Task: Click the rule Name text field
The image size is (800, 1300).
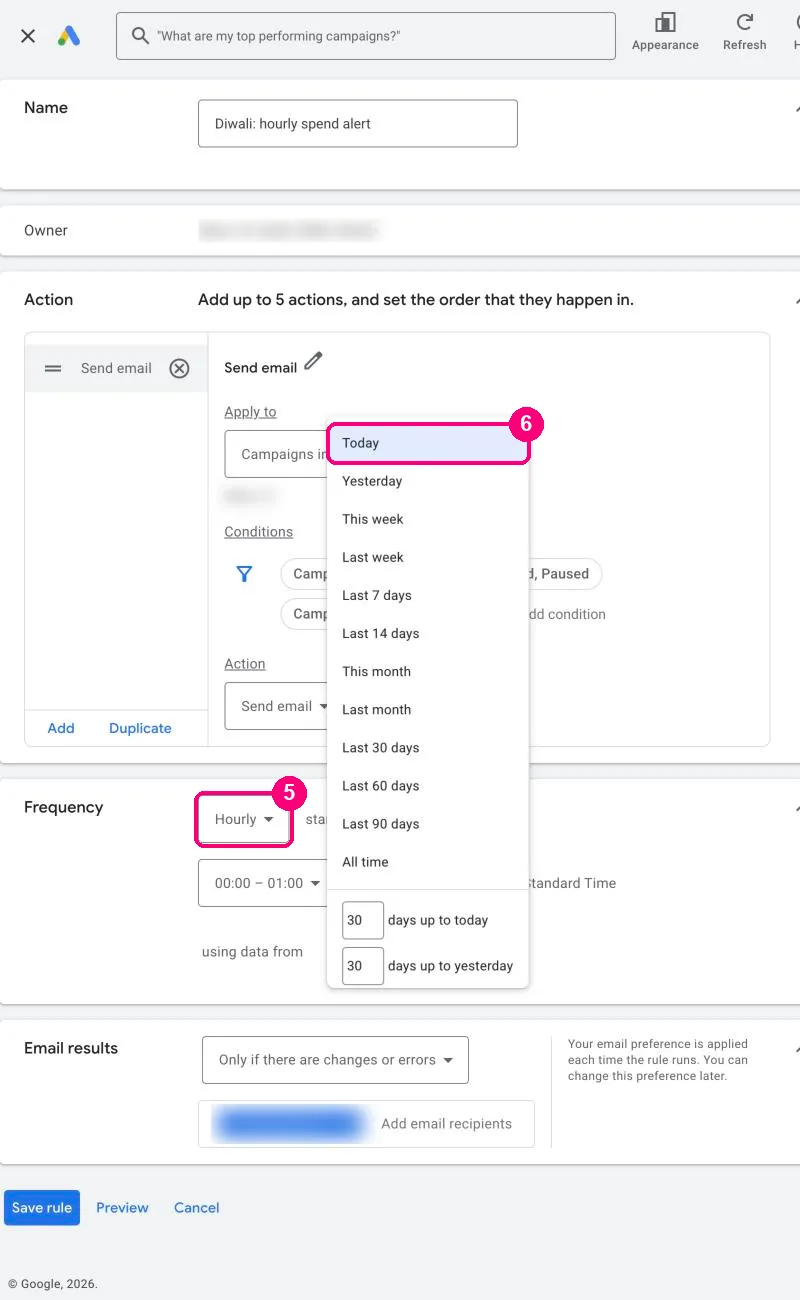Action: [358, 124]
